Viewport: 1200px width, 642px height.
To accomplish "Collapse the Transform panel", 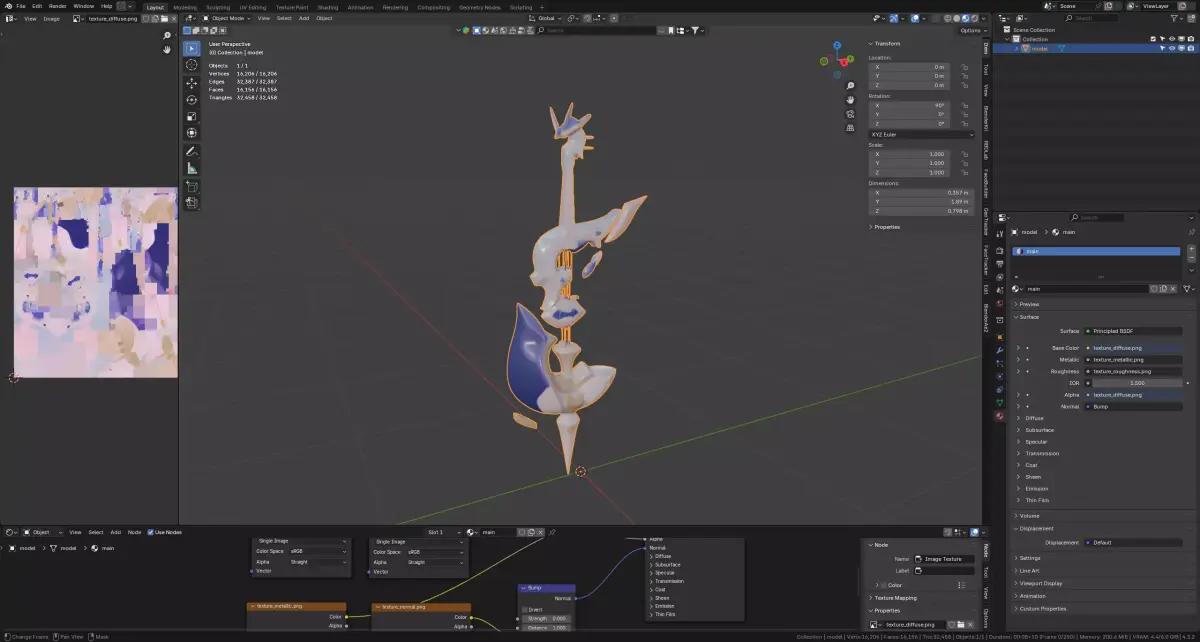I will [x=886, y=43].
